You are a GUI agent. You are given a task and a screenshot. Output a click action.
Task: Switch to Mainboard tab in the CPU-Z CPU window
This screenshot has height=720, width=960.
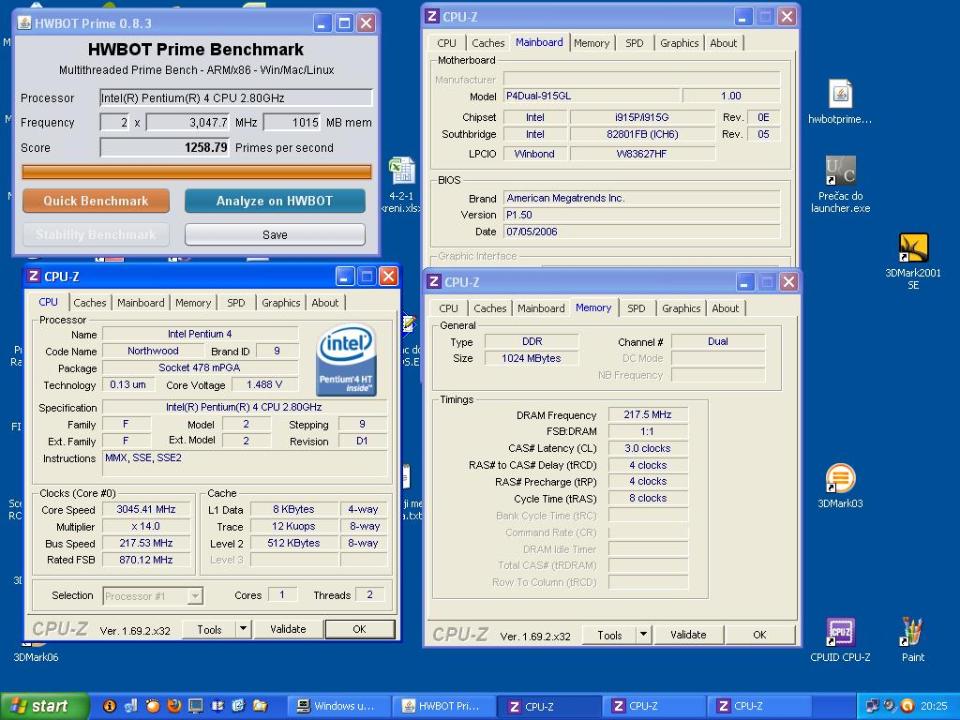[x=141, y=302]
